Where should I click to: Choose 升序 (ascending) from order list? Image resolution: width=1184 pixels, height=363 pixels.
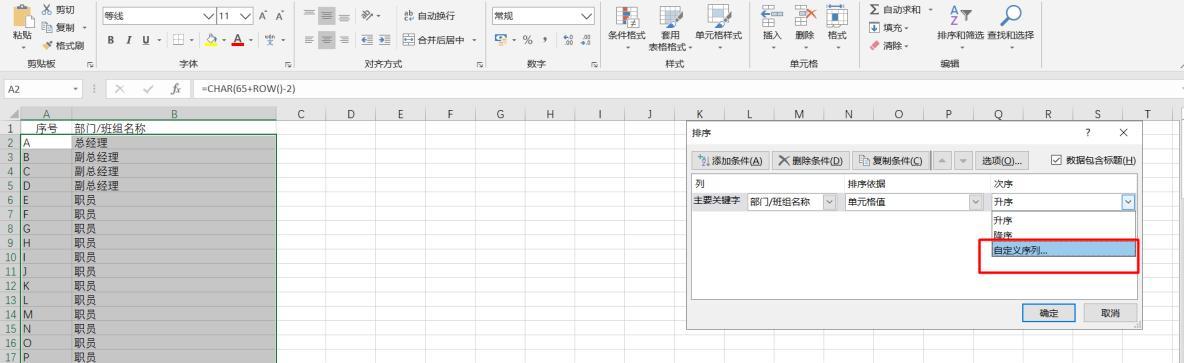1063,220
